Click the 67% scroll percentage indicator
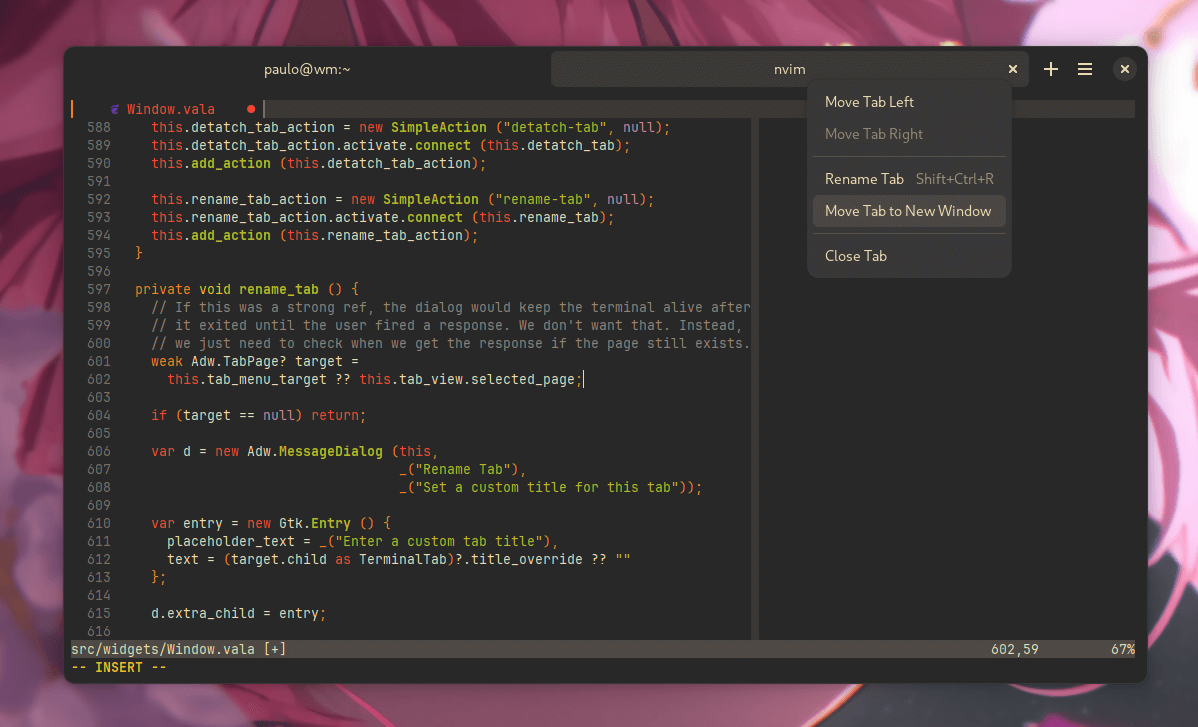The image size is (1198, 727). pos(1121,648)
